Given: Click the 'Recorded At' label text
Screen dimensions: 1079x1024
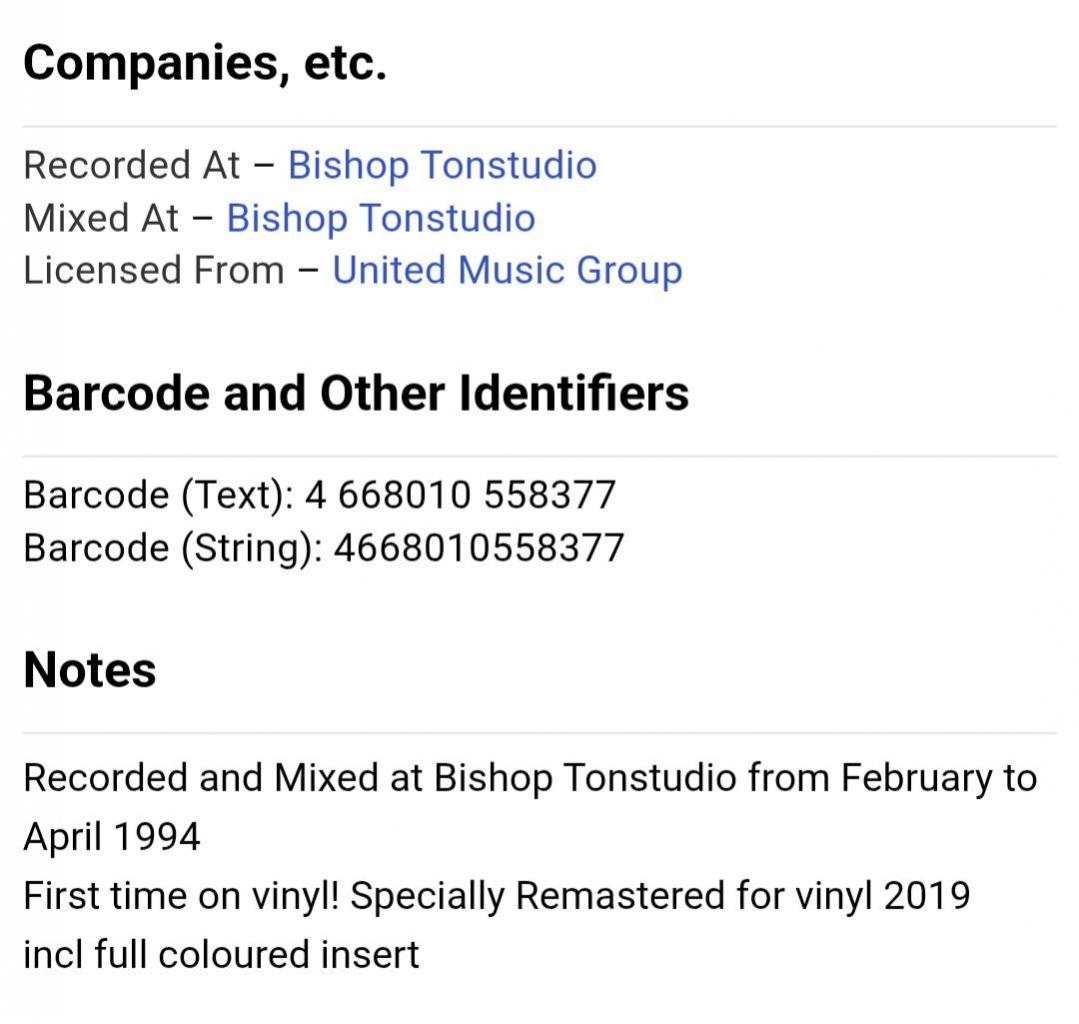Looking at the screenshot, I should click(x=131, y=165).
